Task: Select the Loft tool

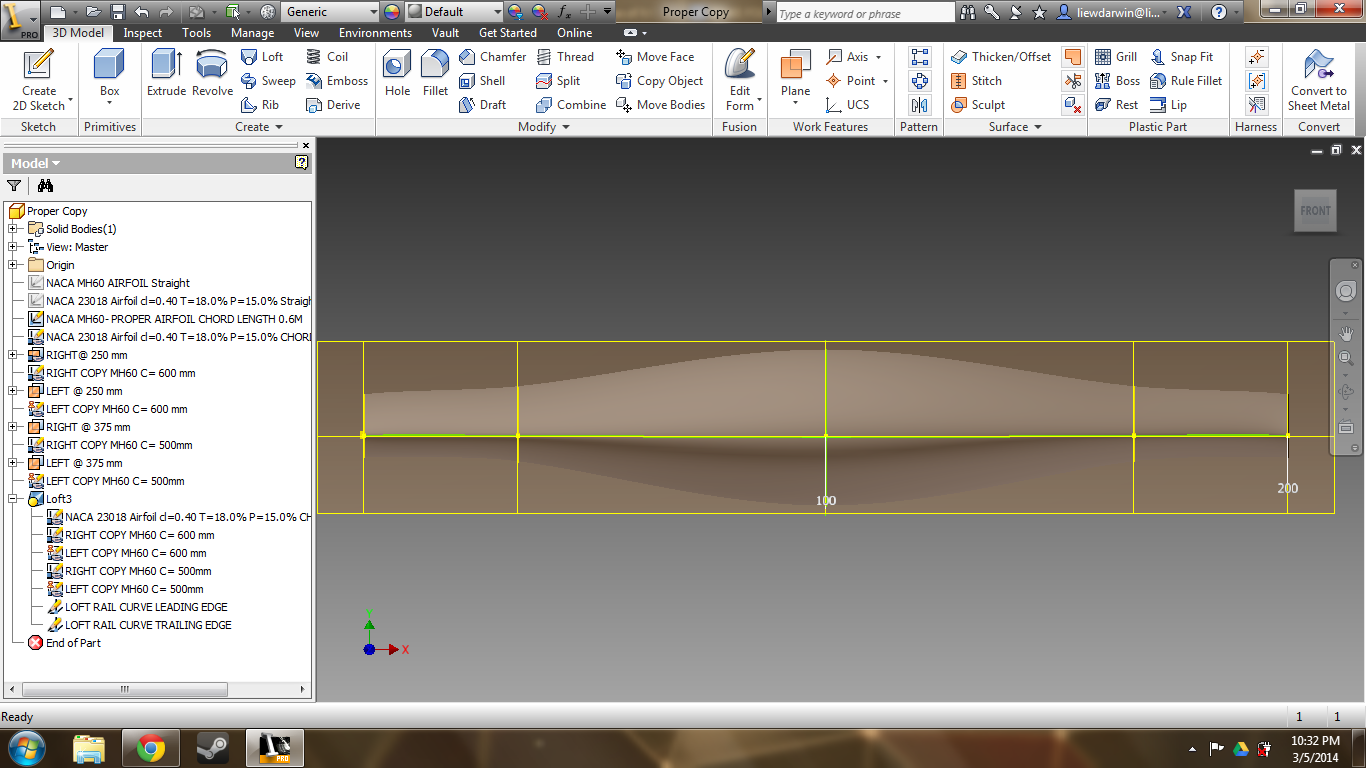Action: (262, 57)
